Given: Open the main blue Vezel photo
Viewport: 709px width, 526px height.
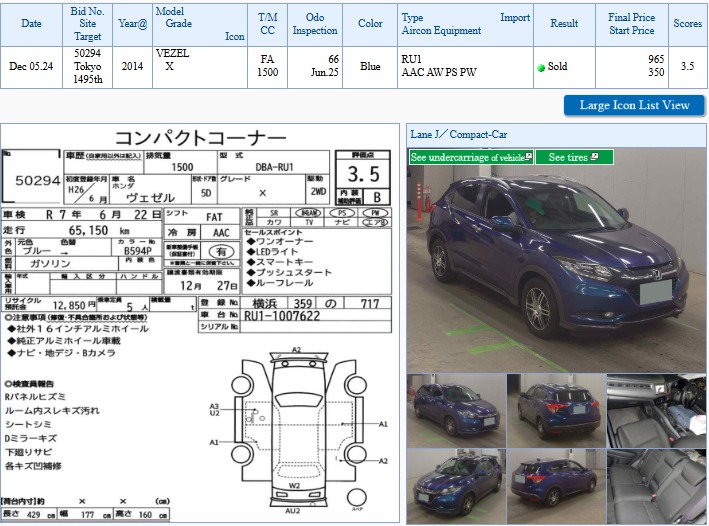Looking at the screenshot, I should pos(556,260).
